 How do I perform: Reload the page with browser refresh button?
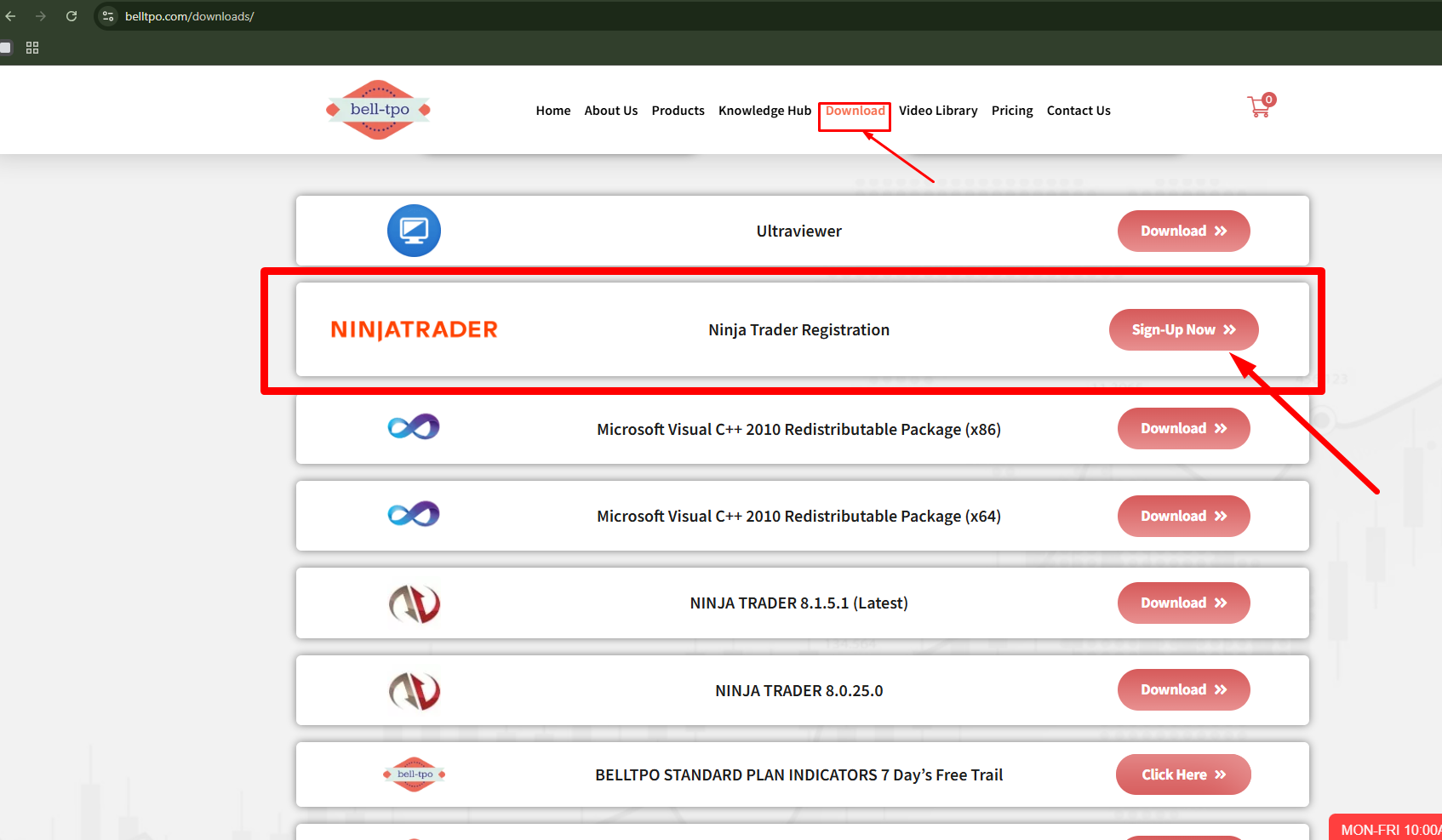click(x=72, y=16)
